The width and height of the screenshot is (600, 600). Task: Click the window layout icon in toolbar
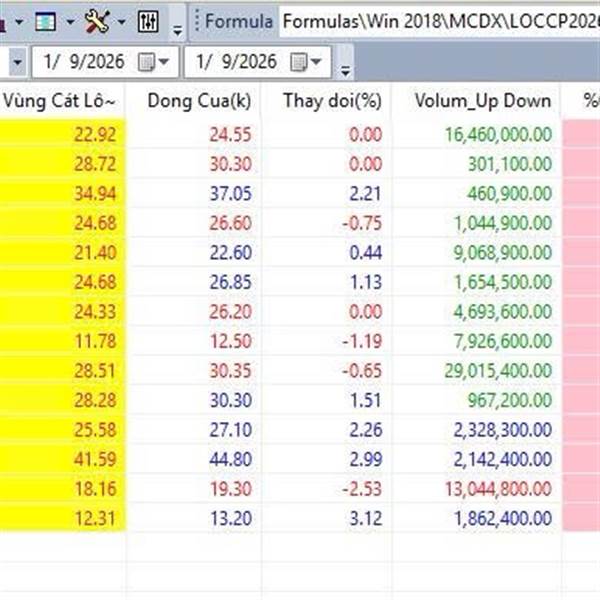tap(45, 20)
